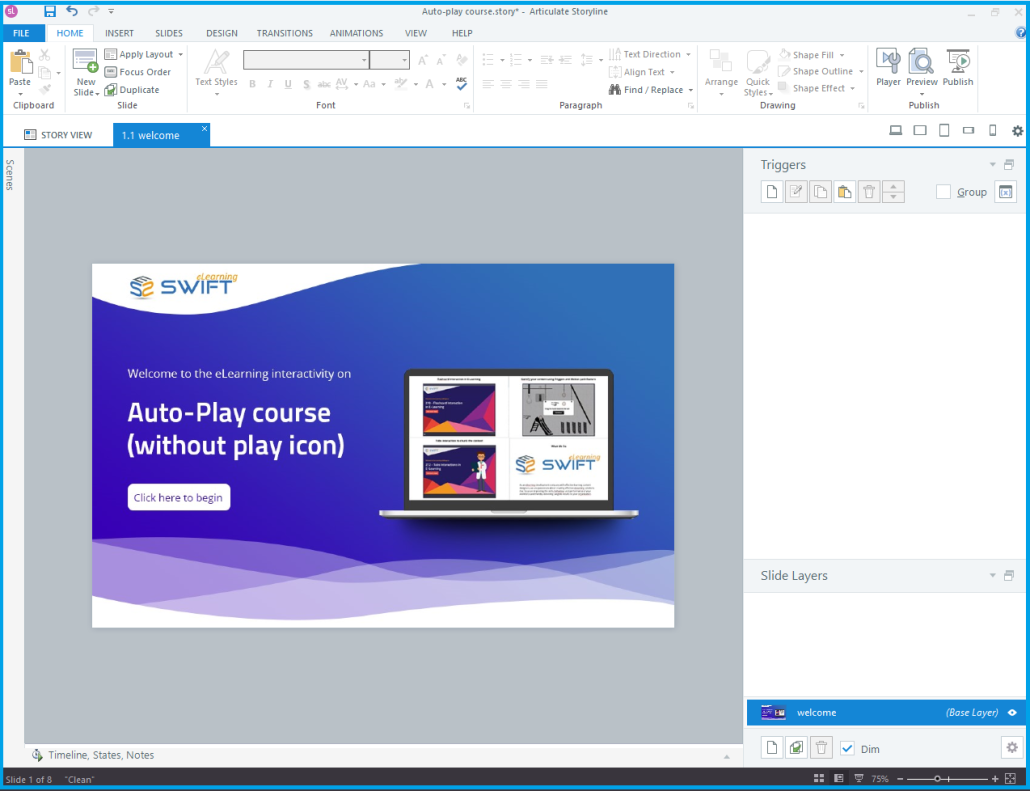Switch to the ANIMATIONS ribbon tab
This screenshot has height=791, width=1030.
[x=356, y=32]
